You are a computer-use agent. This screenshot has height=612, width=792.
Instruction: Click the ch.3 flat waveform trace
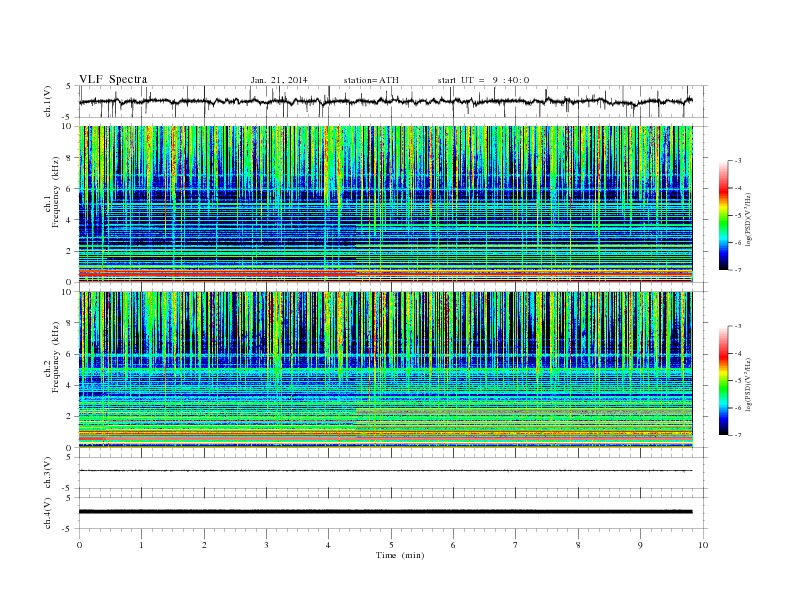[385, 471]
